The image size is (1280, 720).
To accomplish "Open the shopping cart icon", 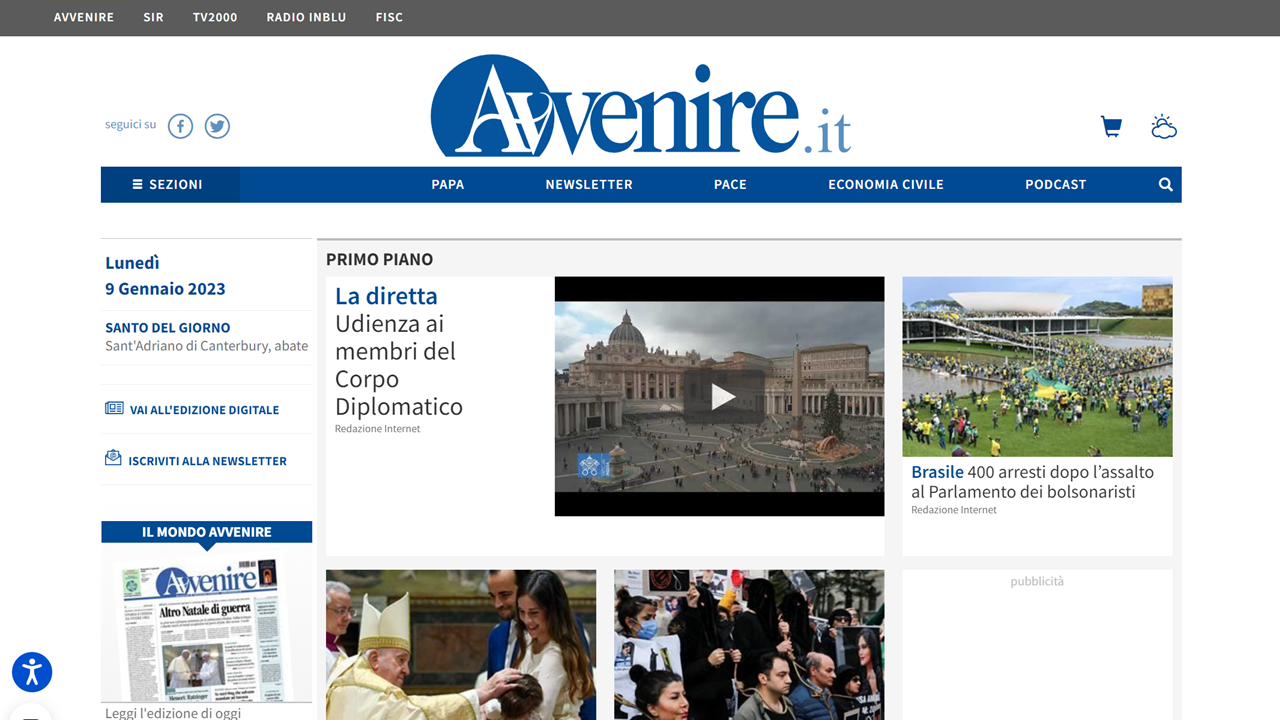I will click(1111, 127).
